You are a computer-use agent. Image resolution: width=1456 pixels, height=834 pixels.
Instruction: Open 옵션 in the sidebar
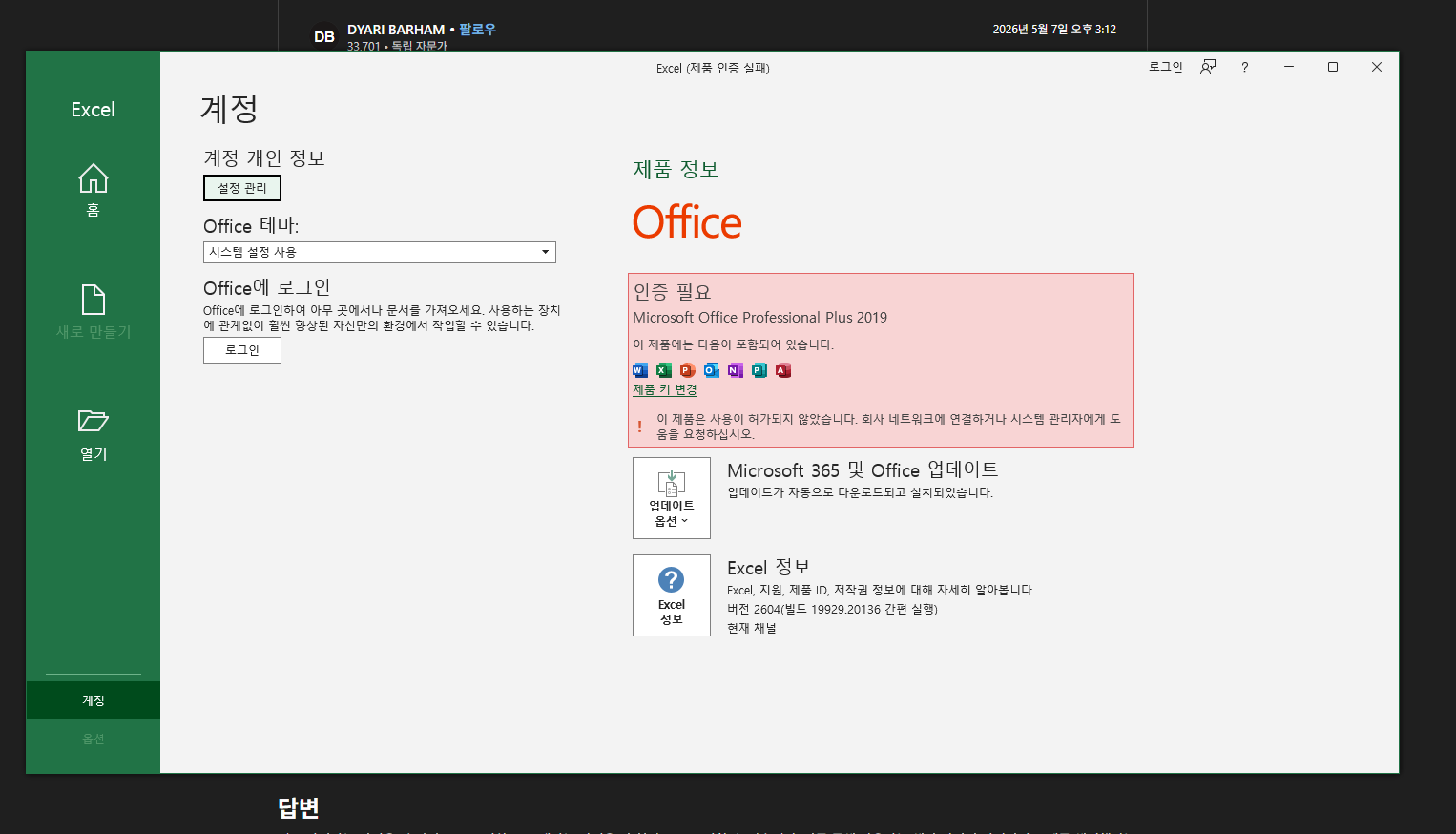pyautogui.click(x=93, y=739)
